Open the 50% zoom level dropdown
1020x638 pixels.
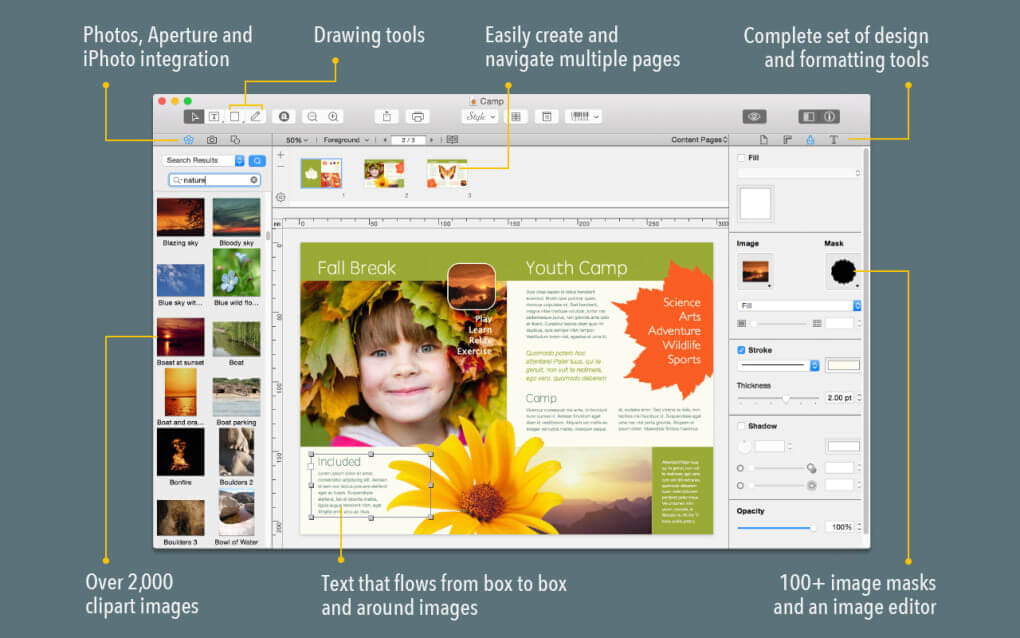(x=297, y=140)
